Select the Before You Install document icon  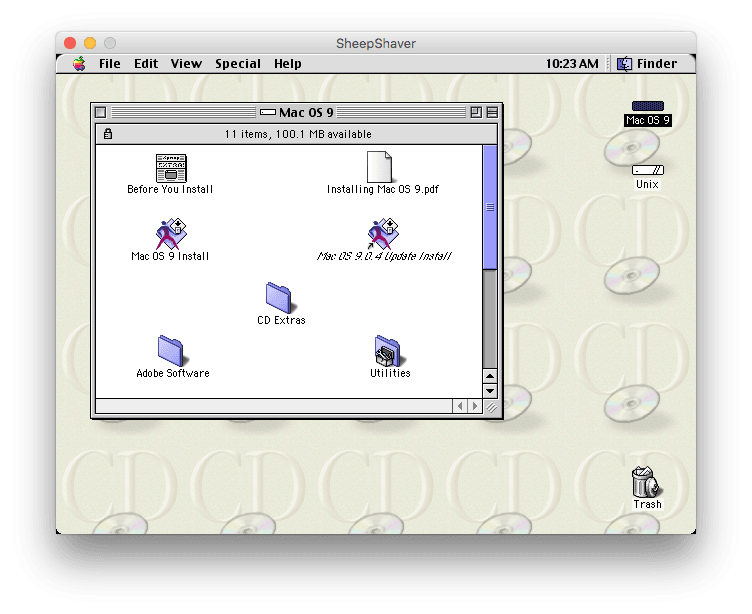(171, 168)
